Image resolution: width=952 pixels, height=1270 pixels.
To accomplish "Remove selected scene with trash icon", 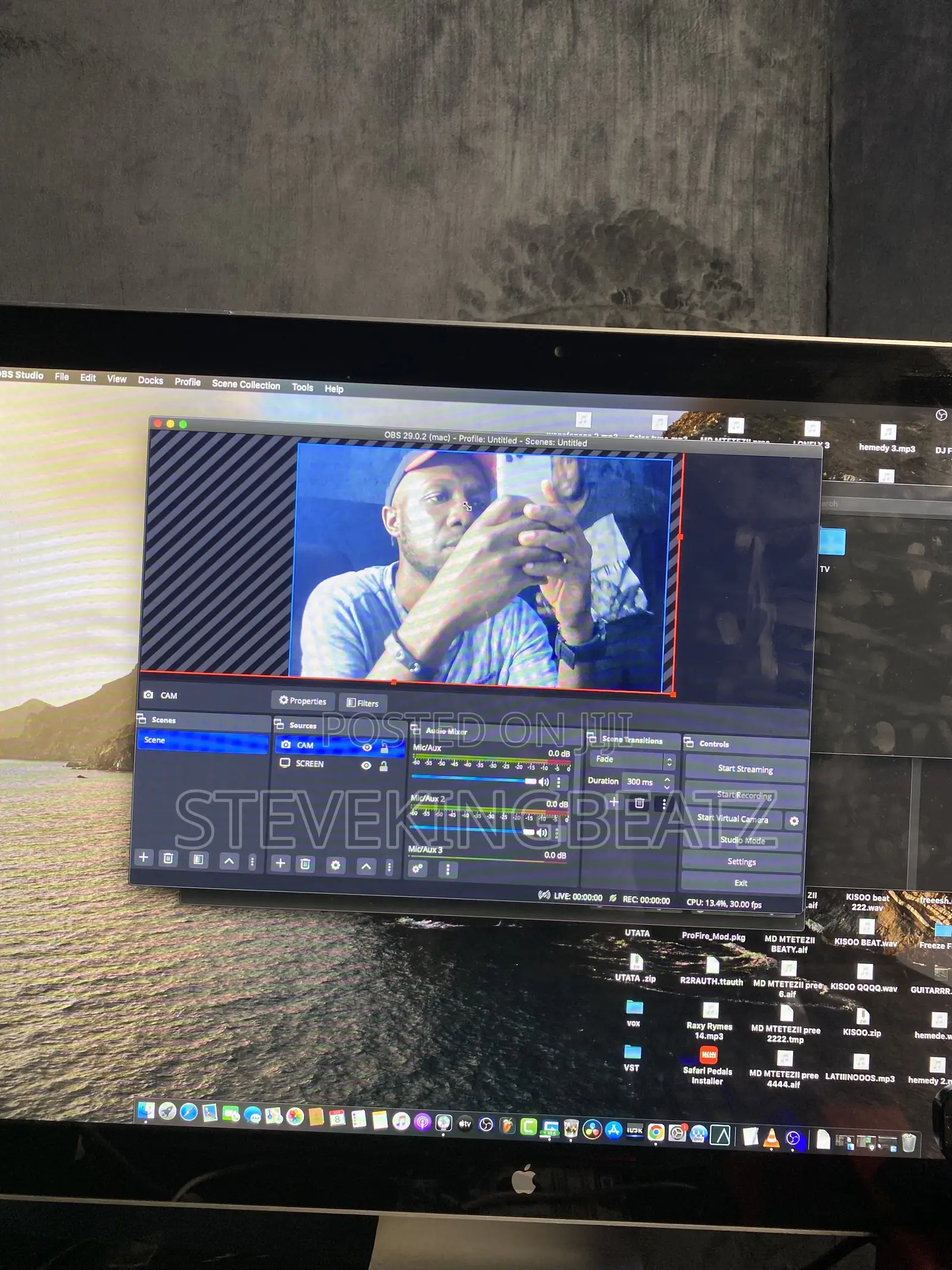I will click(168, 858).
